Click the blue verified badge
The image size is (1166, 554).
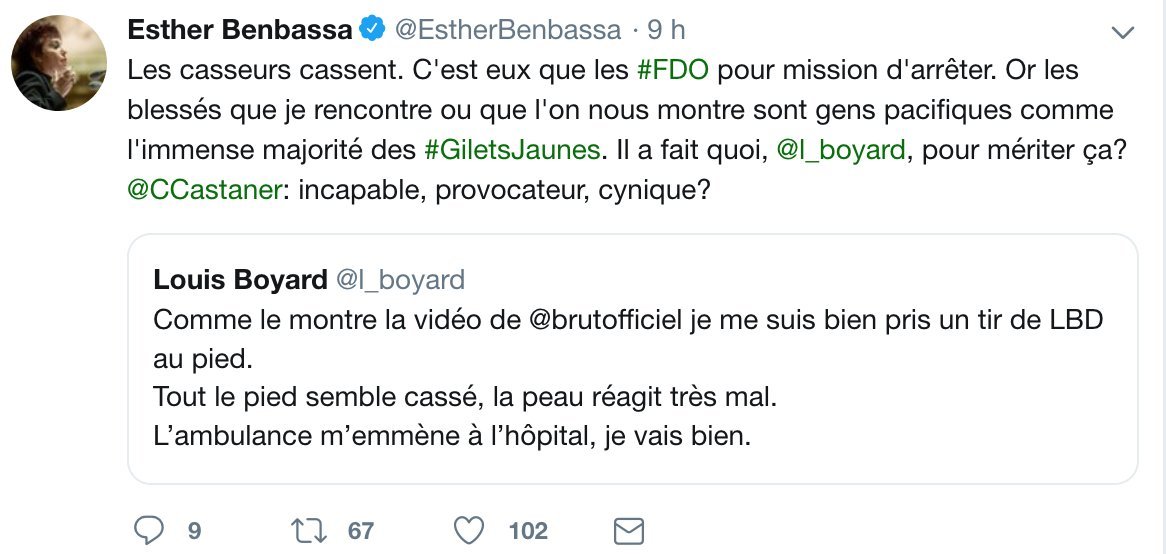coord(372,31)
